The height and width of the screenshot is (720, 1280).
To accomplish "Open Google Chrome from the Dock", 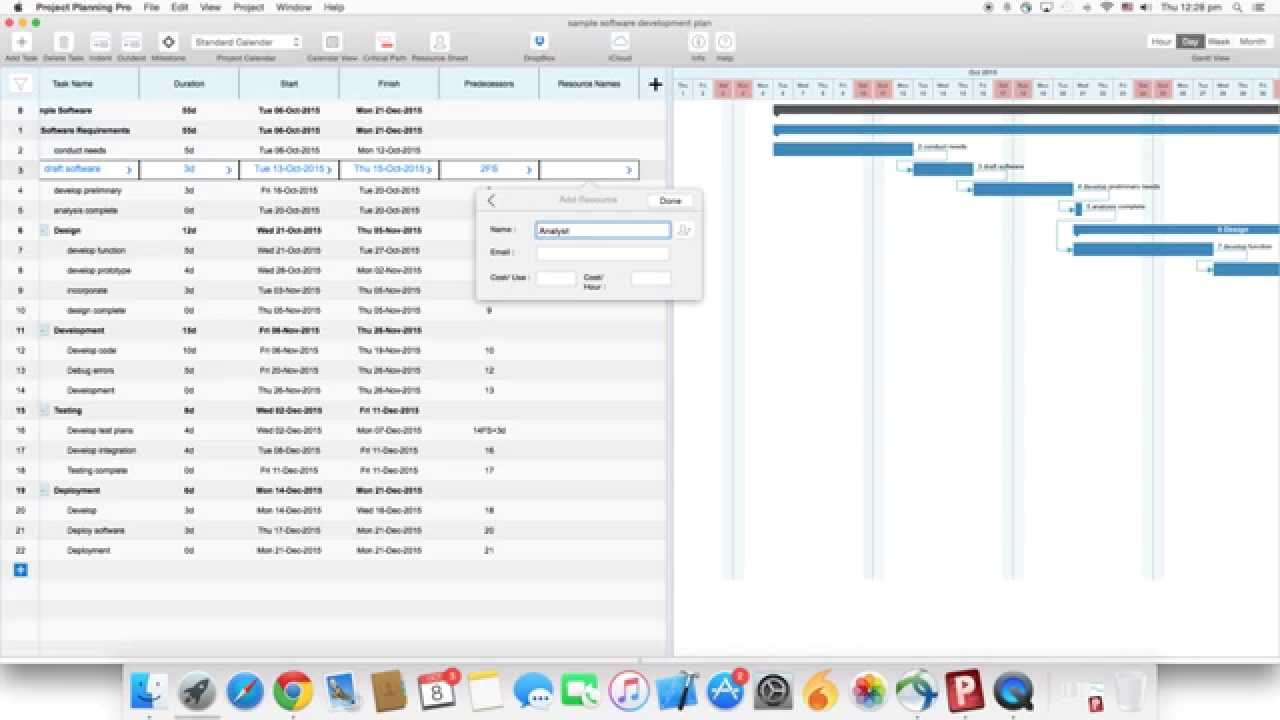I will point(293,691).
